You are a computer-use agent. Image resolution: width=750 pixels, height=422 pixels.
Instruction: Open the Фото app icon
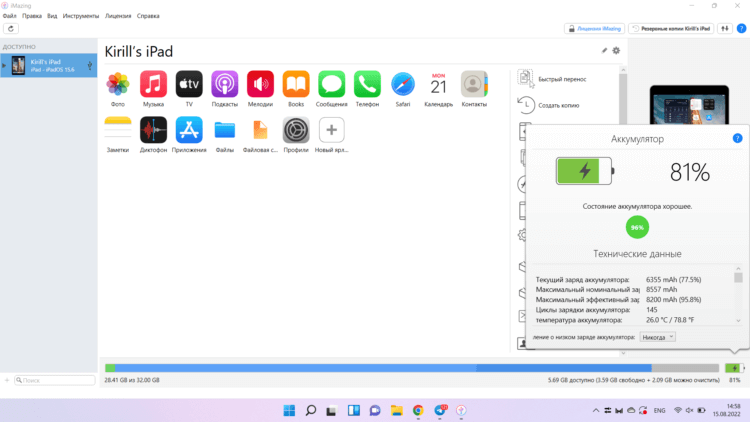coord(118,84)
